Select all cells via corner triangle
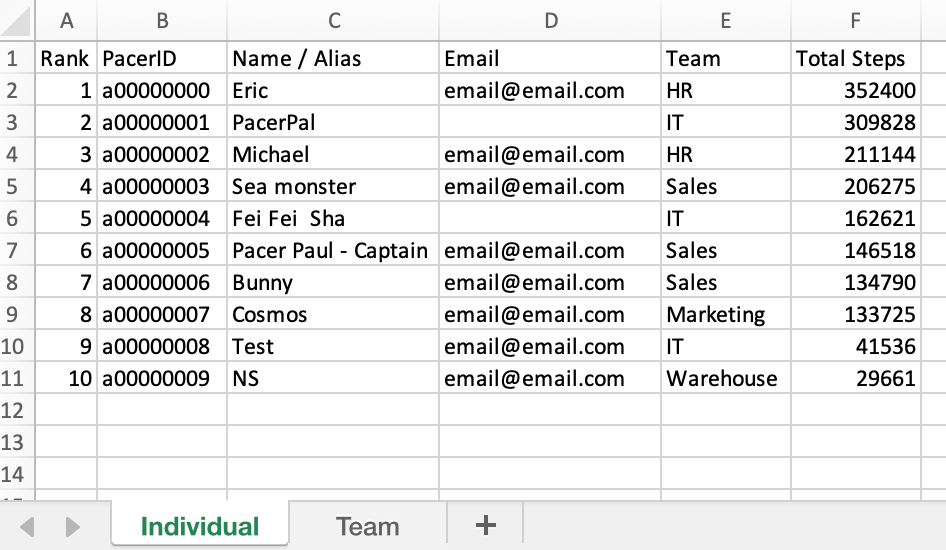Image resolution: width=946 pixels, height=550 pixels. coord(17,20)
